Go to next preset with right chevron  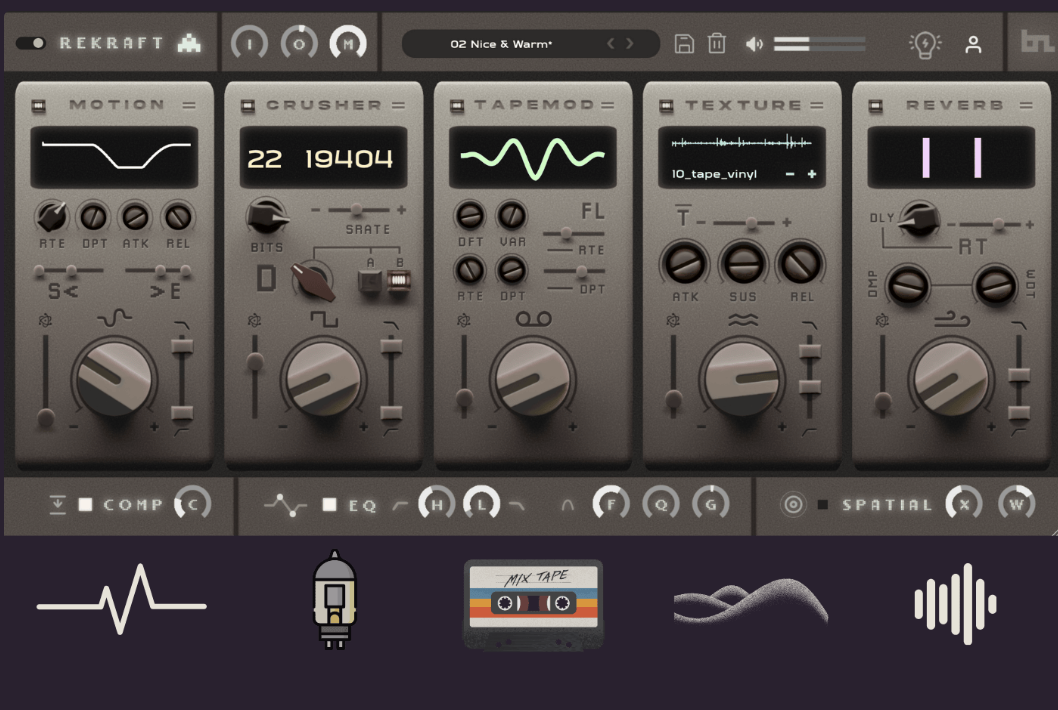click(x=630, y=44)
